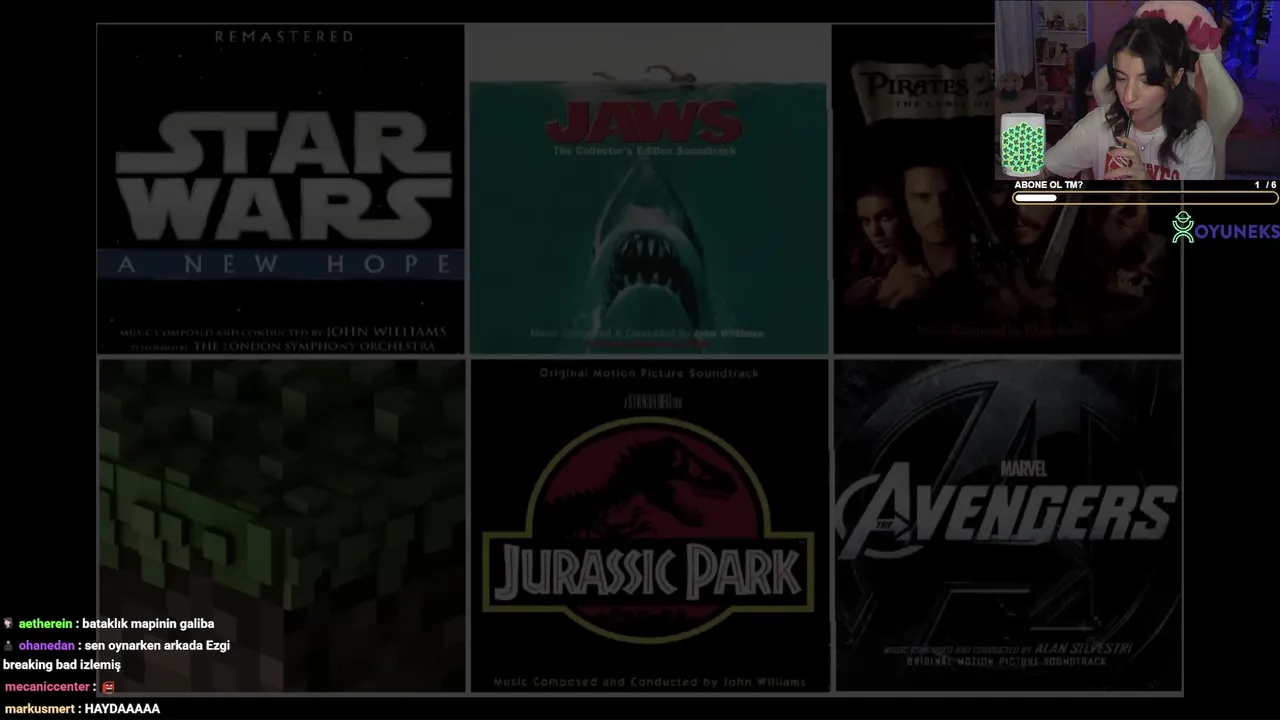
Task: Select the Minecraft grass block album cover
Action: coord(281,526)
